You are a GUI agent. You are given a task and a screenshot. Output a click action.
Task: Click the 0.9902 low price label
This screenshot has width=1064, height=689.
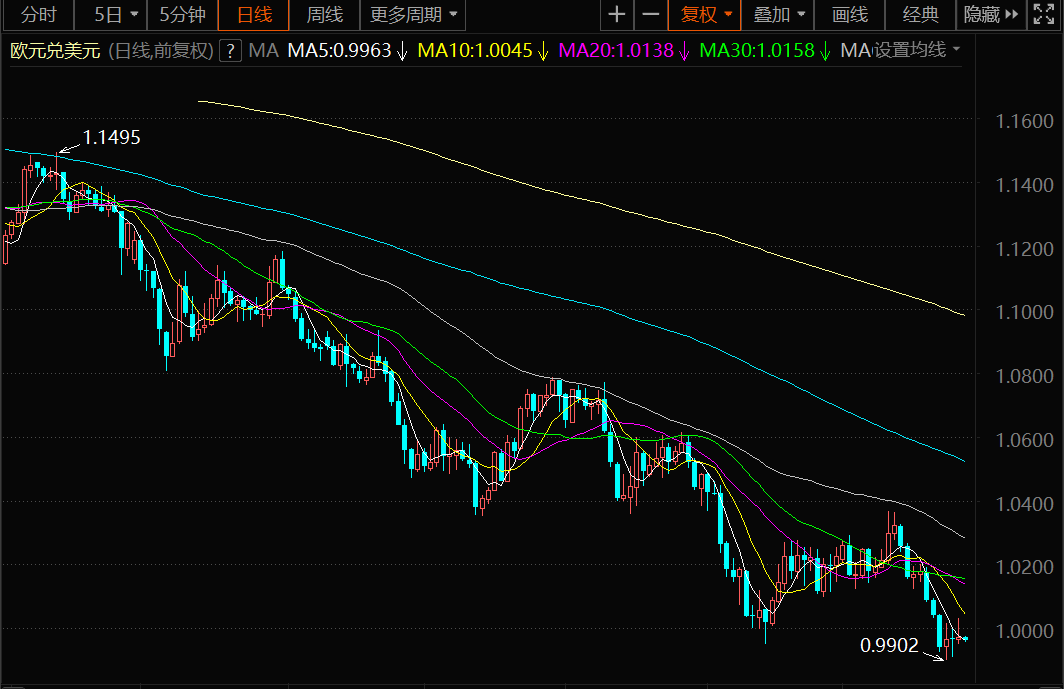(889, 646)
